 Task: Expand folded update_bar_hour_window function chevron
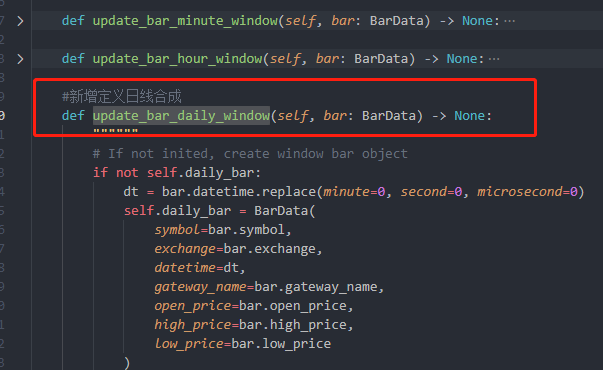[x=20, y=59]
